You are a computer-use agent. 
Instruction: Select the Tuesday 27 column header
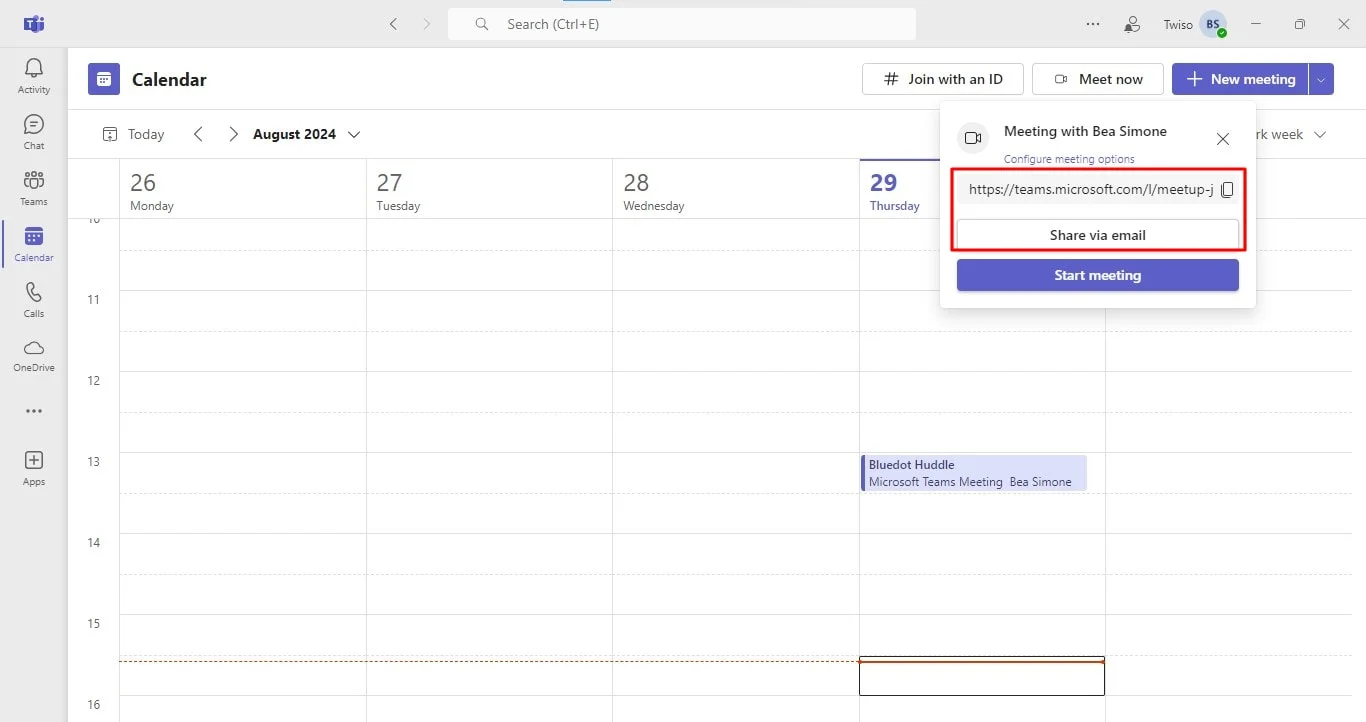[x=489, y=190]
